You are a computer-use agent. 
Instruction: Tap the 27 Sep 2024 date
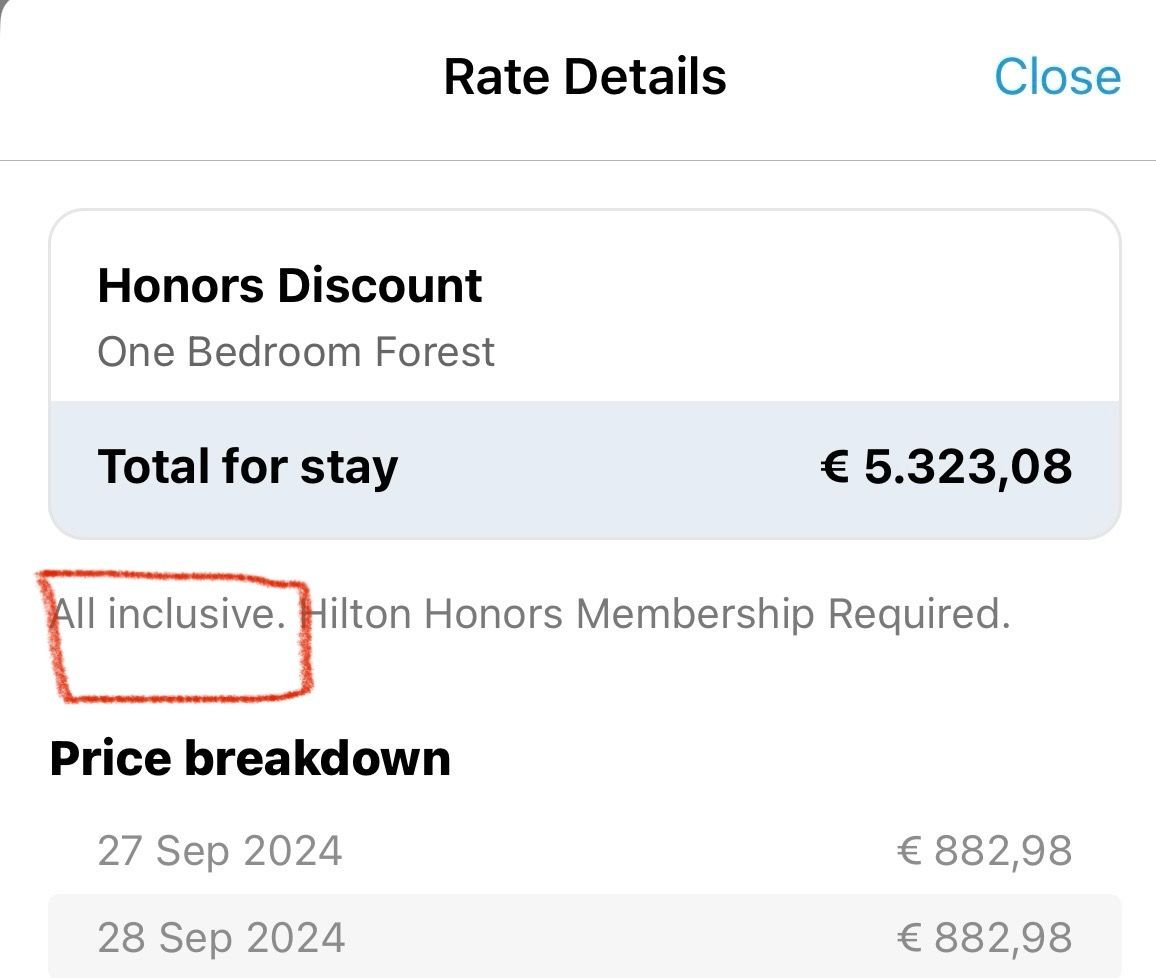[220, 852]
